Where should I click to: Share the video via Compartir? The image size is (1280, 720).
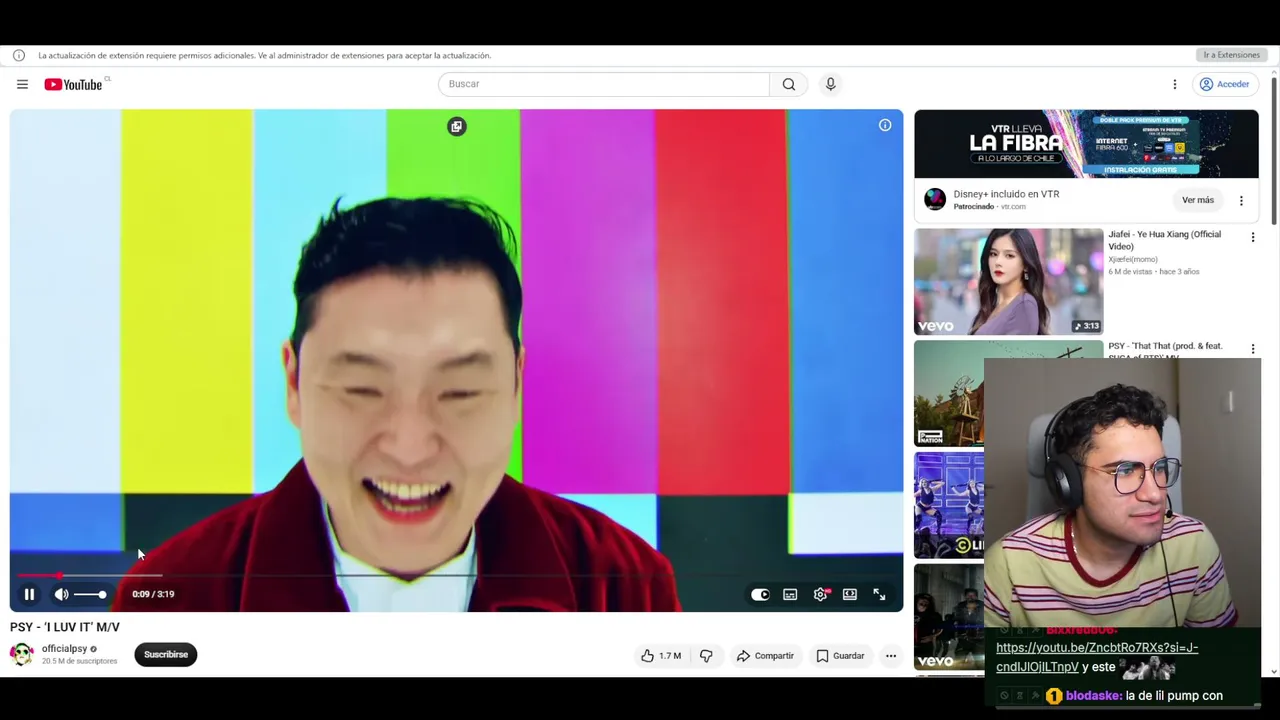[x=765, y=656]
